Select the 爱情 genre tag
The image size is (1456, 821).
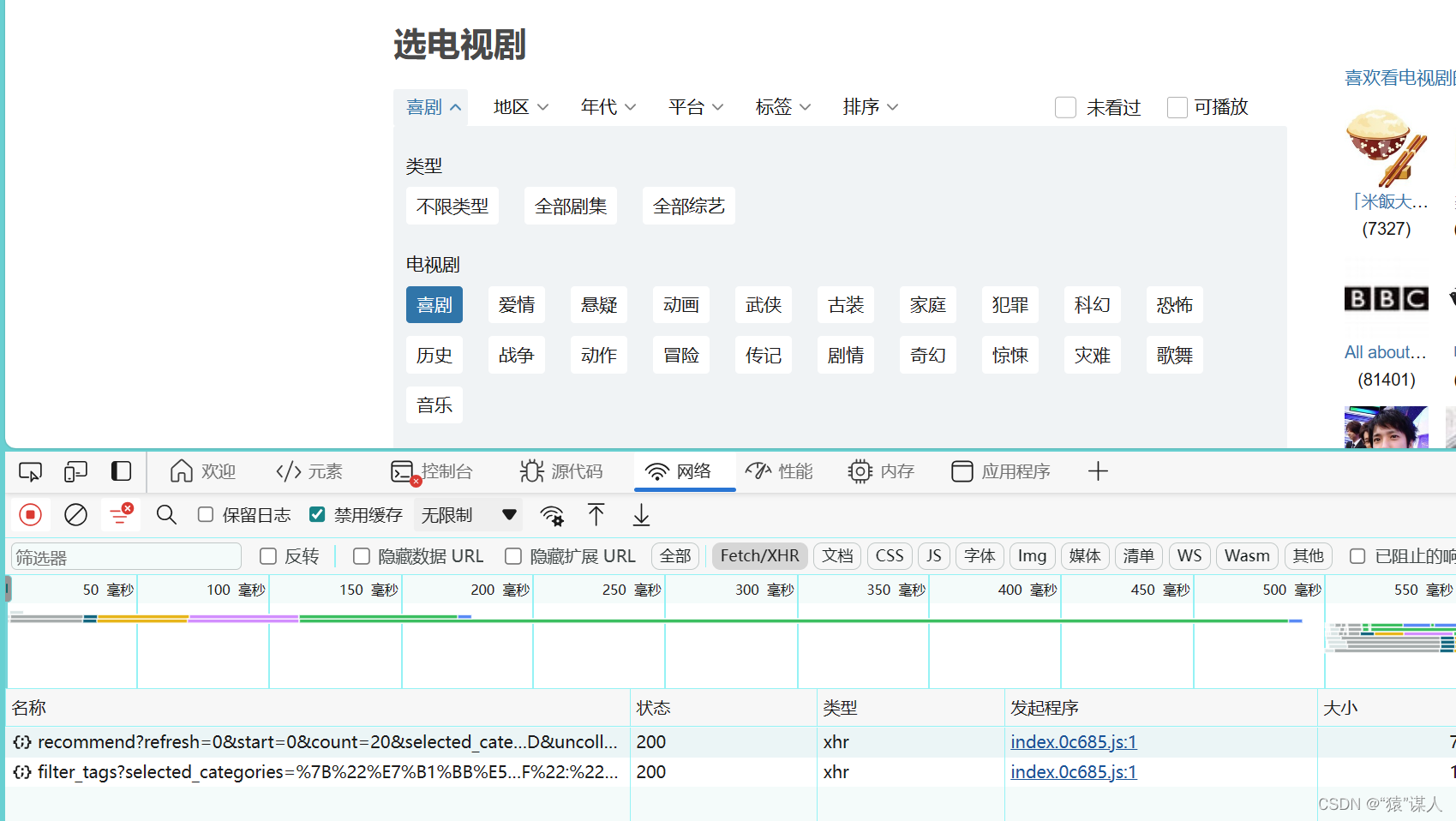click(x=517, y=305)
